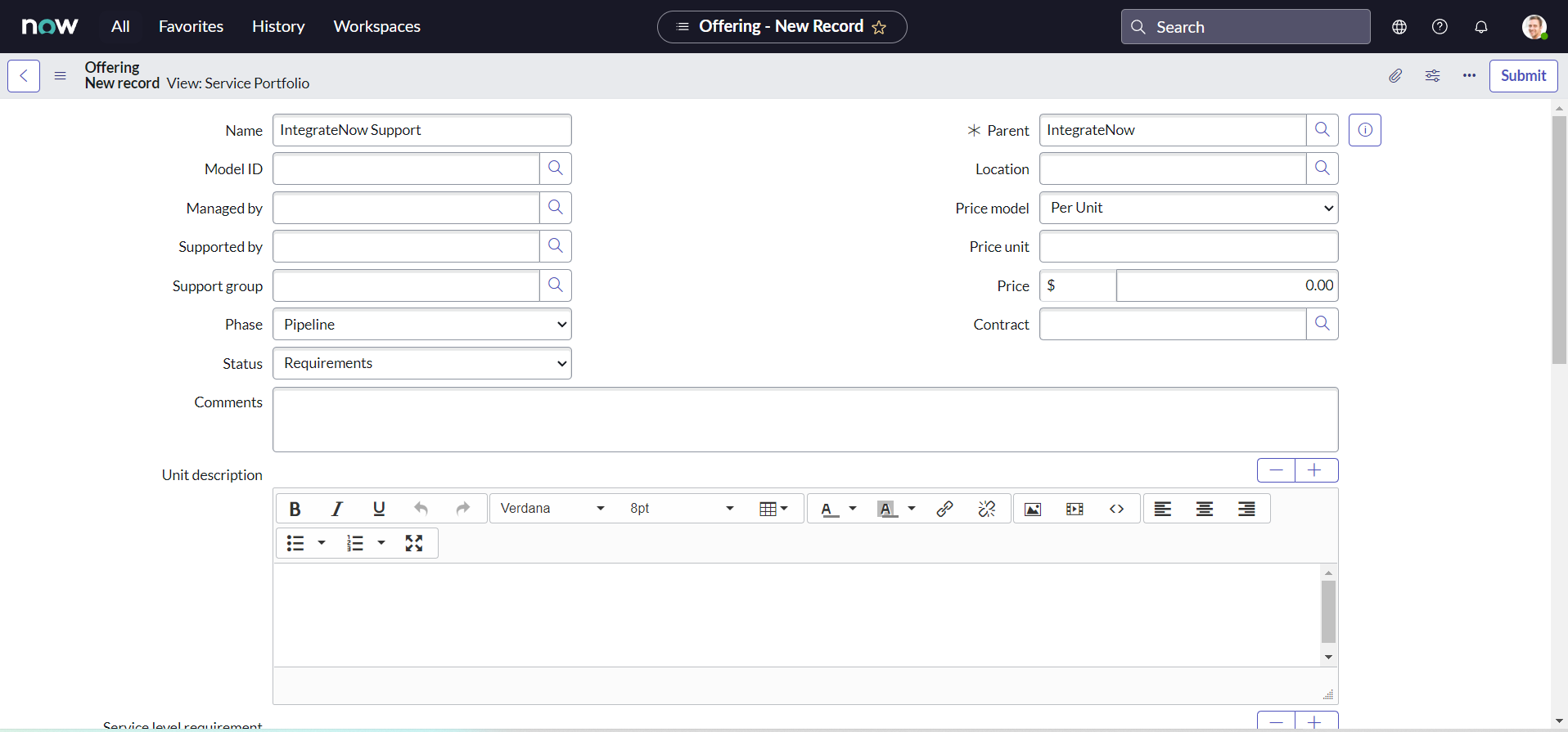The height and width of the screenshot is (732, 1568).
Task: Open personalize form settings icon
Action: (1432, 76)
